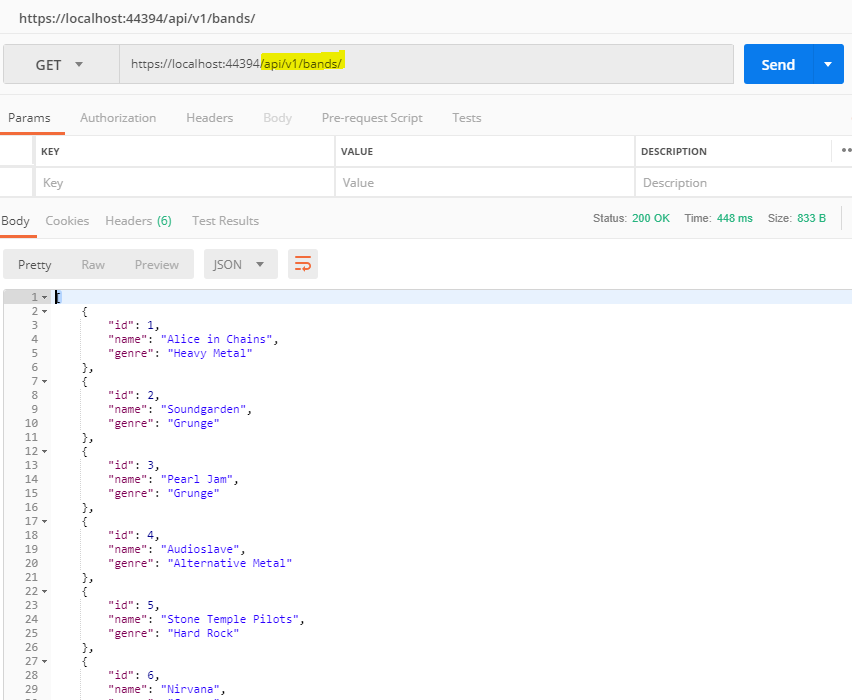Viewport: 852px width, 700px height.
Task: Switch to the Authorization tab
Action: click(118, 118)
